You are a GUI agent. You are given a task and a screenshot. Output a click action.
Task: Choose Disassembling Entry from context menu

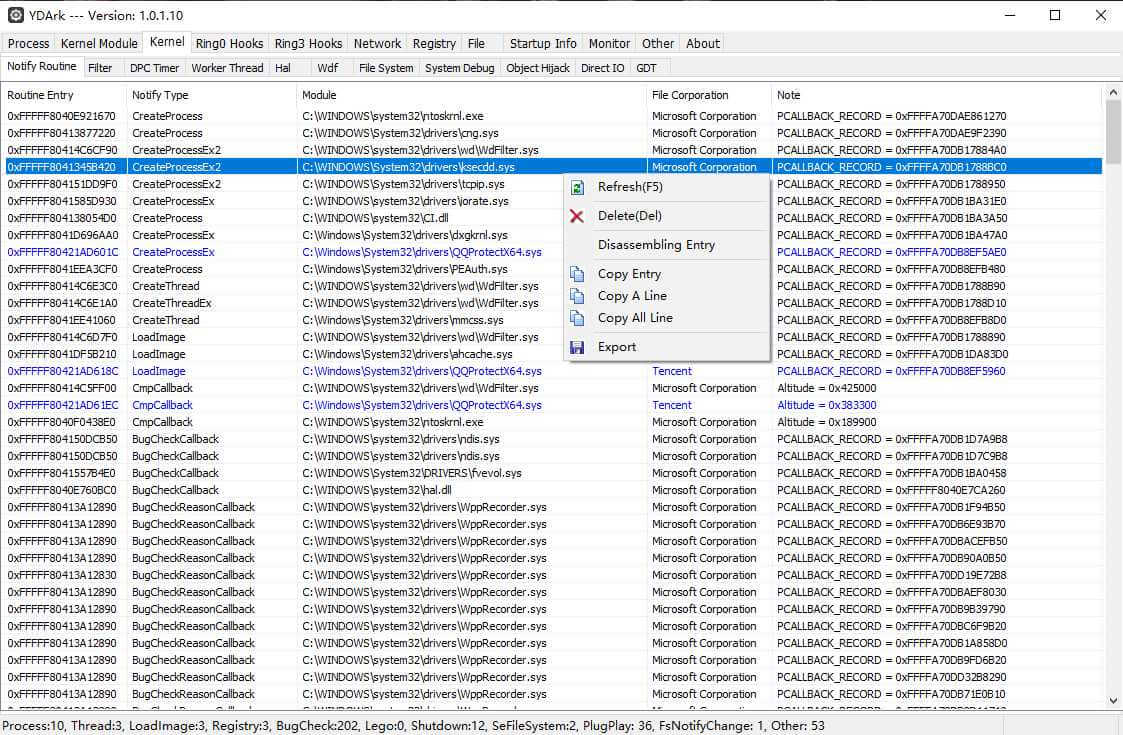pos(667,245)
